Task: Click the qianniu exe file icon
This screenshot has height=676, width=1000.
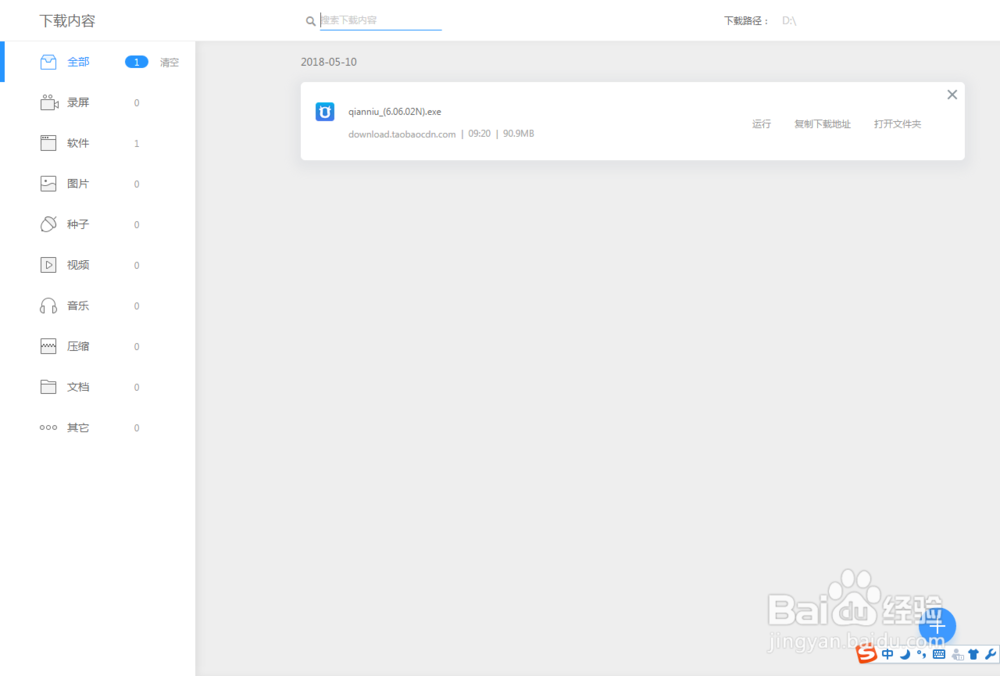Action: [x=325, y=112]
